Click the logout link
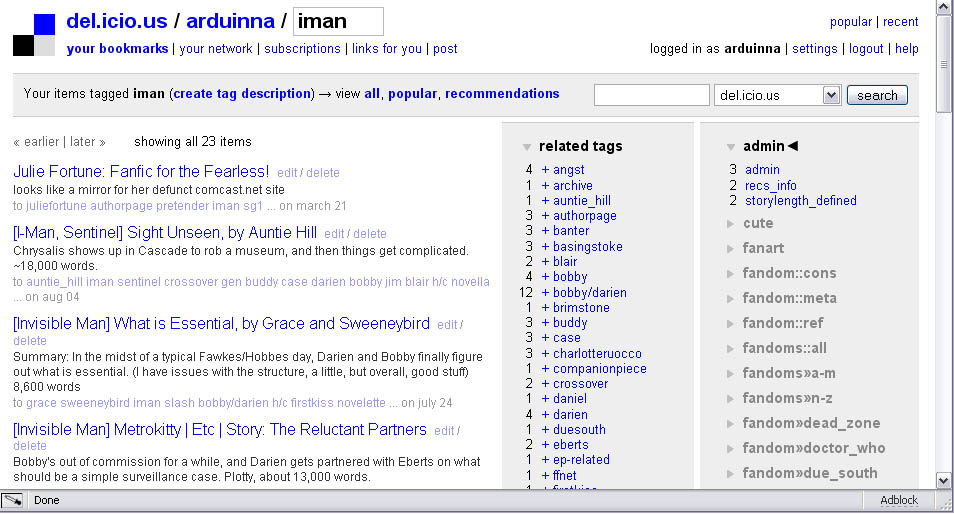Image resolution: width=954 pixels, height=514 pixels. pyautogui.click(x=866, y=49)
